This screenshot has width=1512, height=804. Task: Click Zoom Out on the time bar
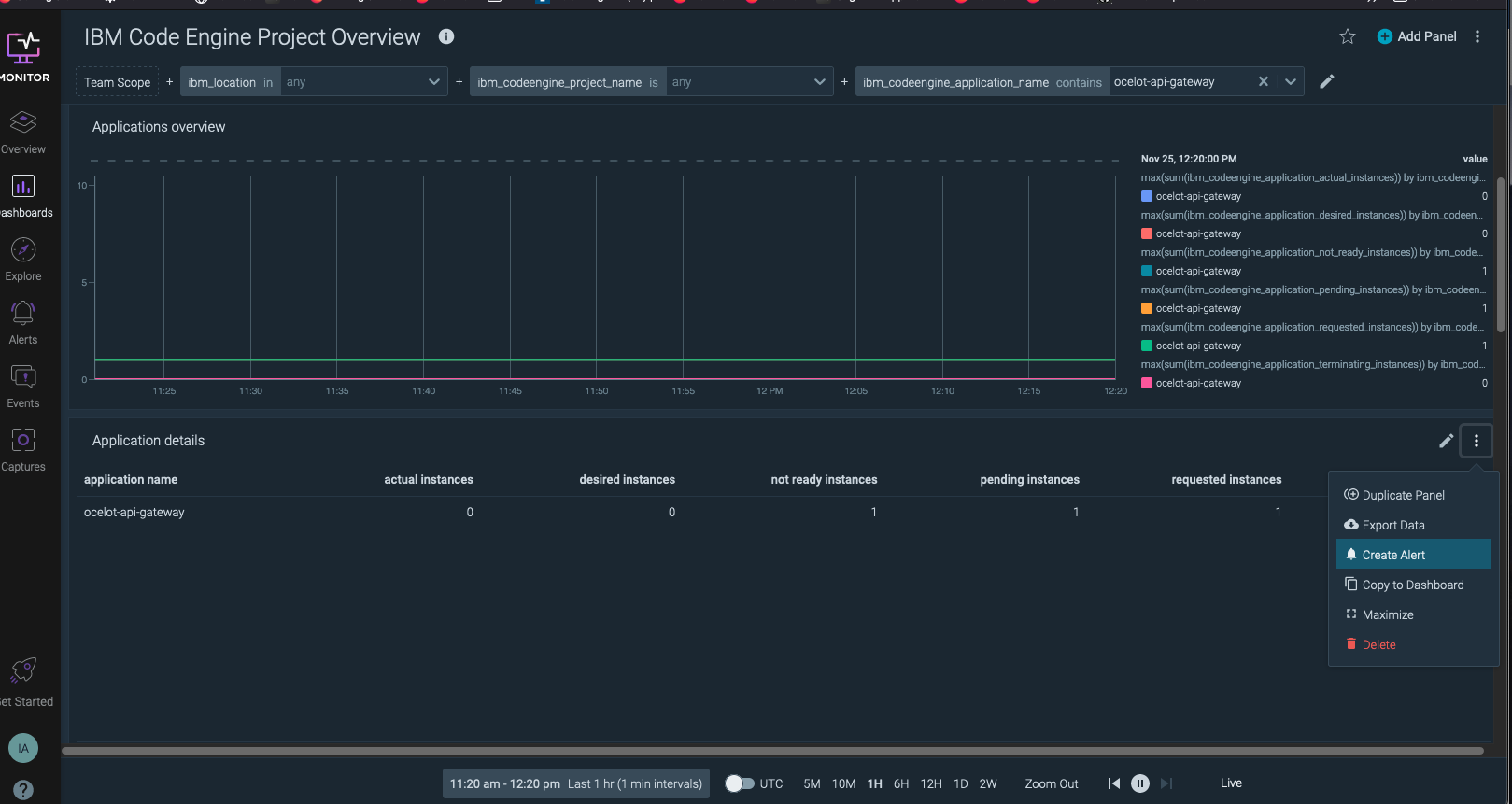tap(1052, 783)
